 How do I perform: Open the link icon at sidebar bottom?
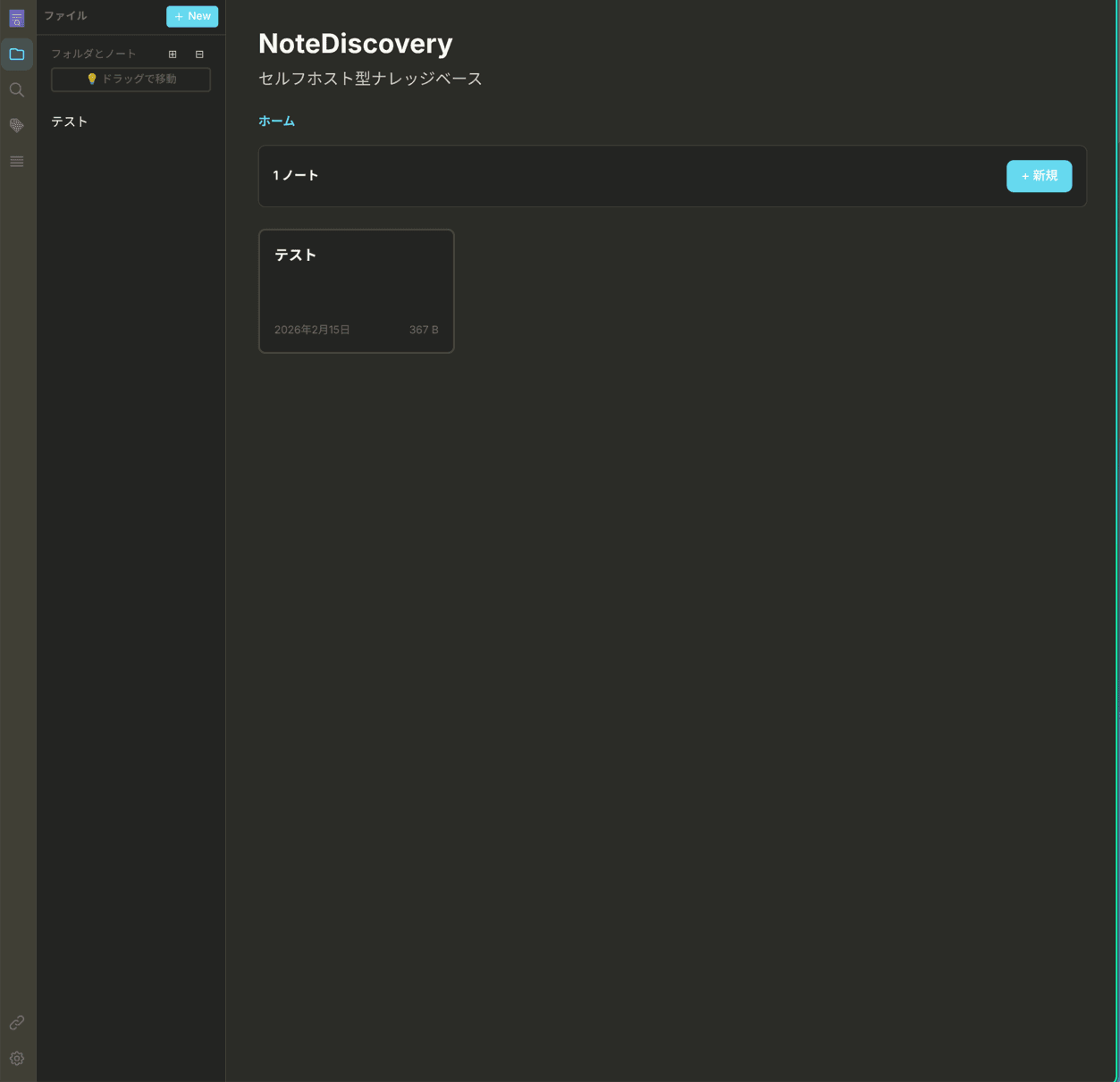(16, 1022)
